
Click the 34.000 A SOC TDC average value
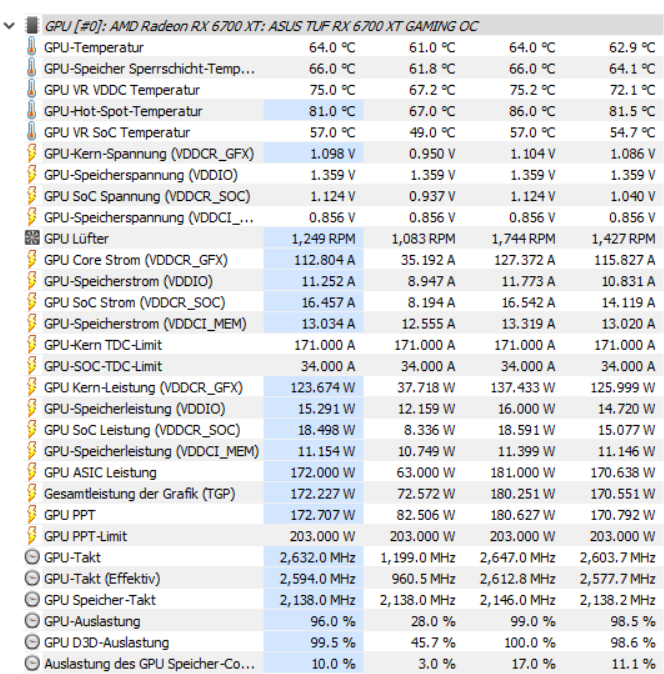(628, 366)
